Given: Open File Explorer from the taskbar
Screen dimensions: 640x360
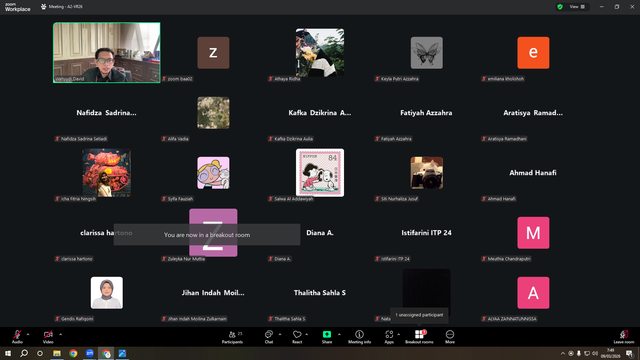Looking at the screenshot, I should [57, 353].
